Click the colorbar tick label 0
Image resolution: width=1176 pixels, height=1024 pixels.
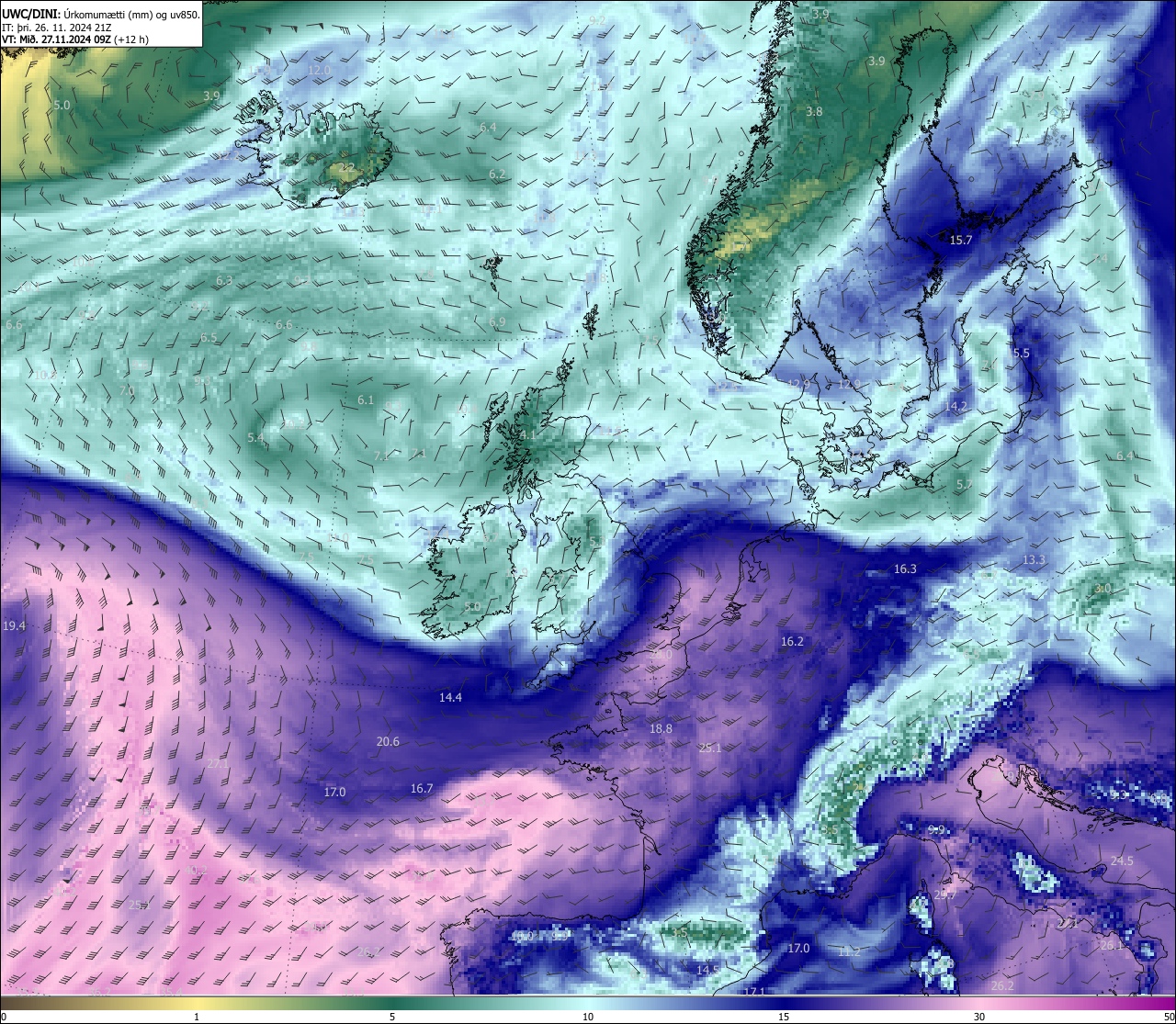click(4, 1017)
